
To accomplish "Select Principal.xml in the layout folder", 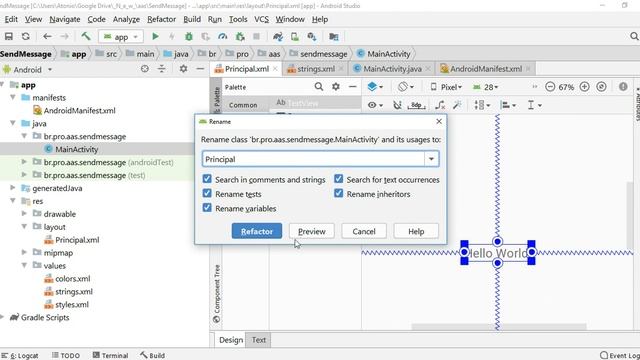I will point(77,240).
